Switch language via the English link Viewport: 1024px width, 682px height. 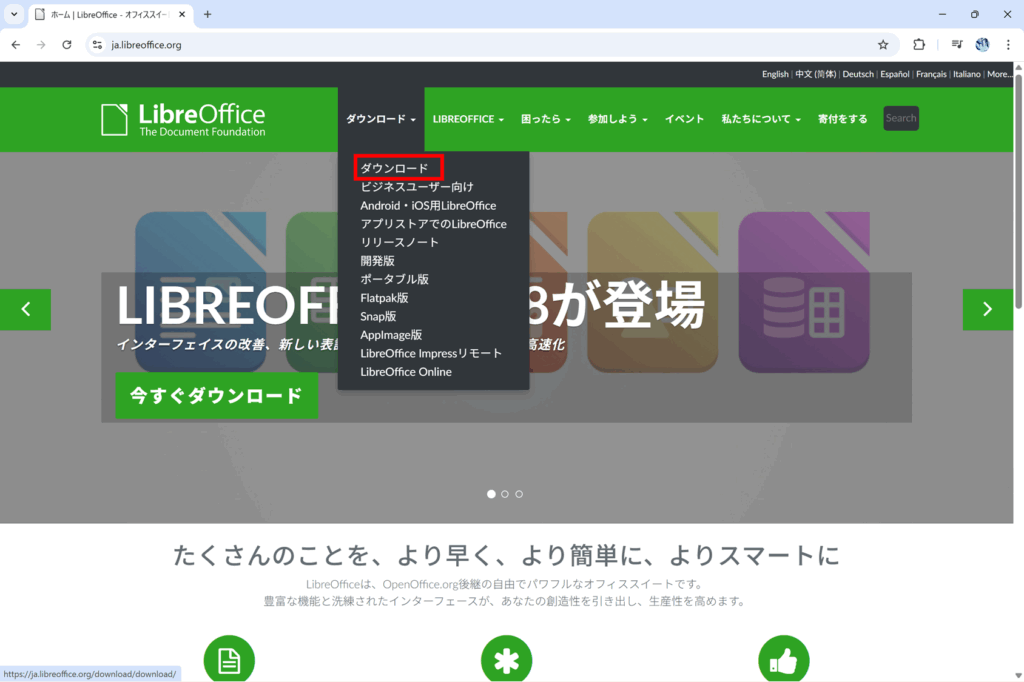coord(775,74)
